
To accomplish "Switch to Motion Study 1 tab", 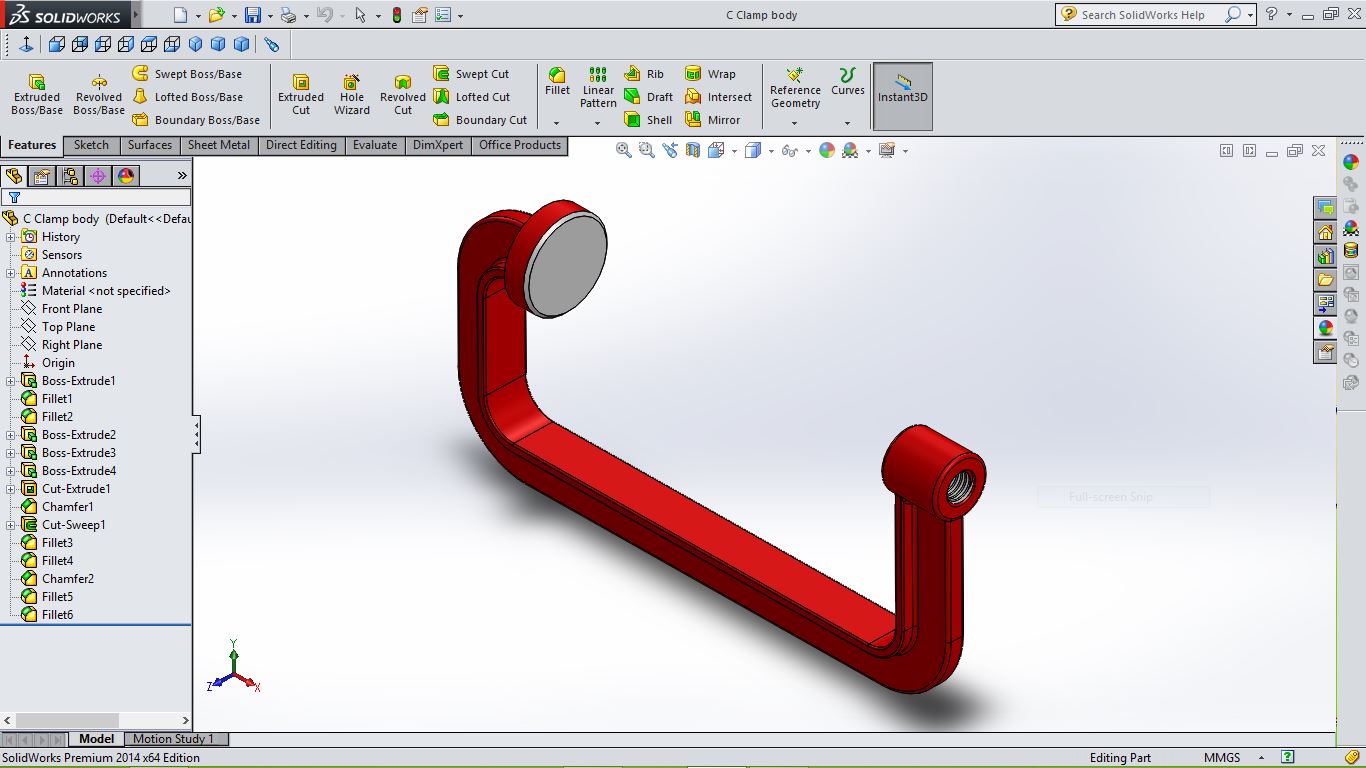I will click(x=174, y=739).
